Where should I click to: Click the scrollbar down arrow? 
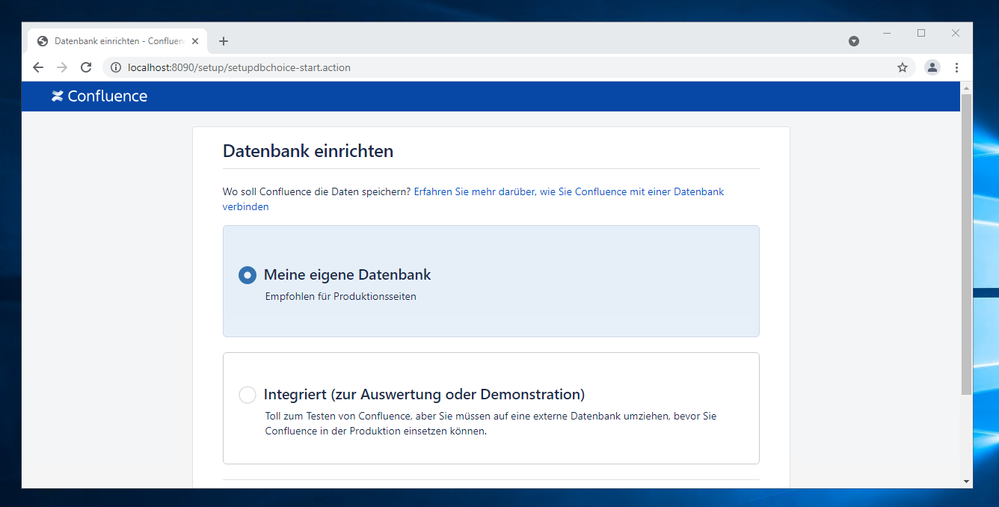coord(966,482)
